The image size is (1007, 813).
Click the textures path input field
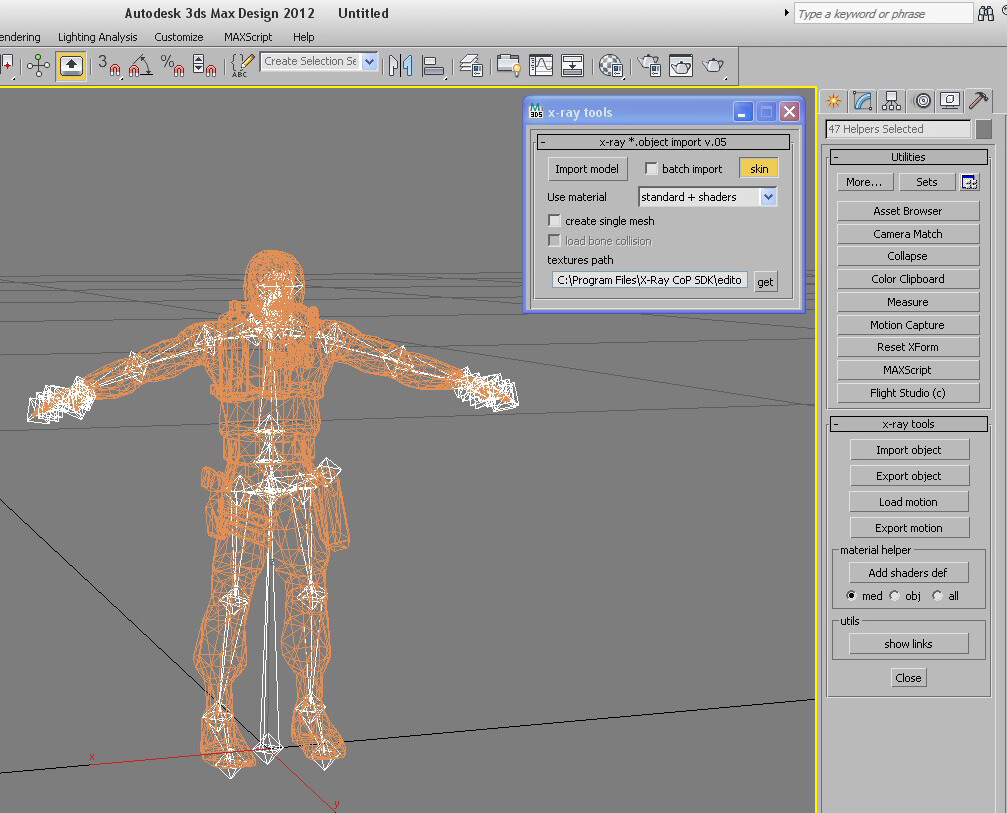pos(650,281)
